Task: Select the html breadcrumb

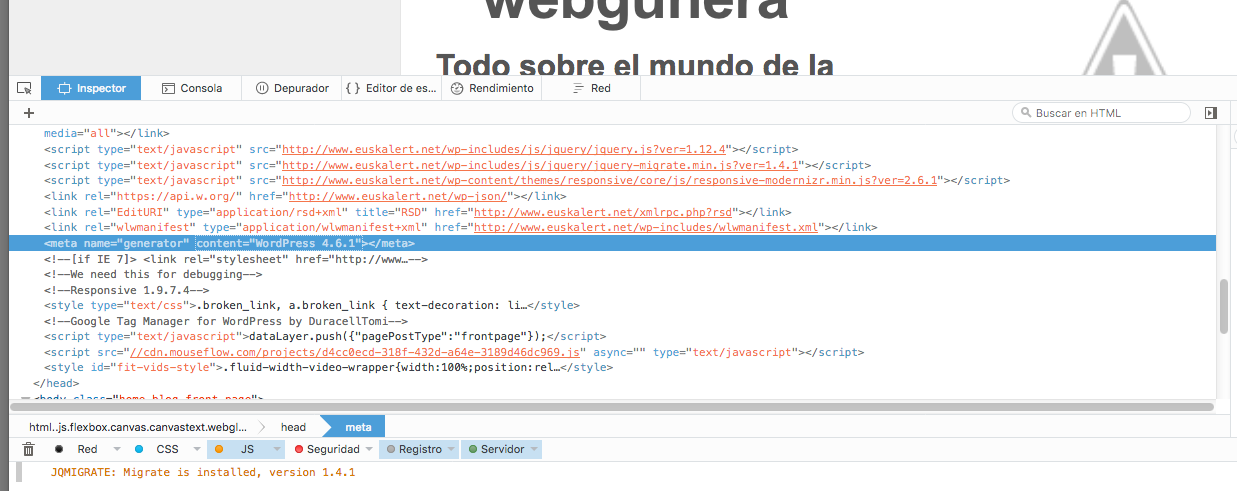Action: click(137, 427)
